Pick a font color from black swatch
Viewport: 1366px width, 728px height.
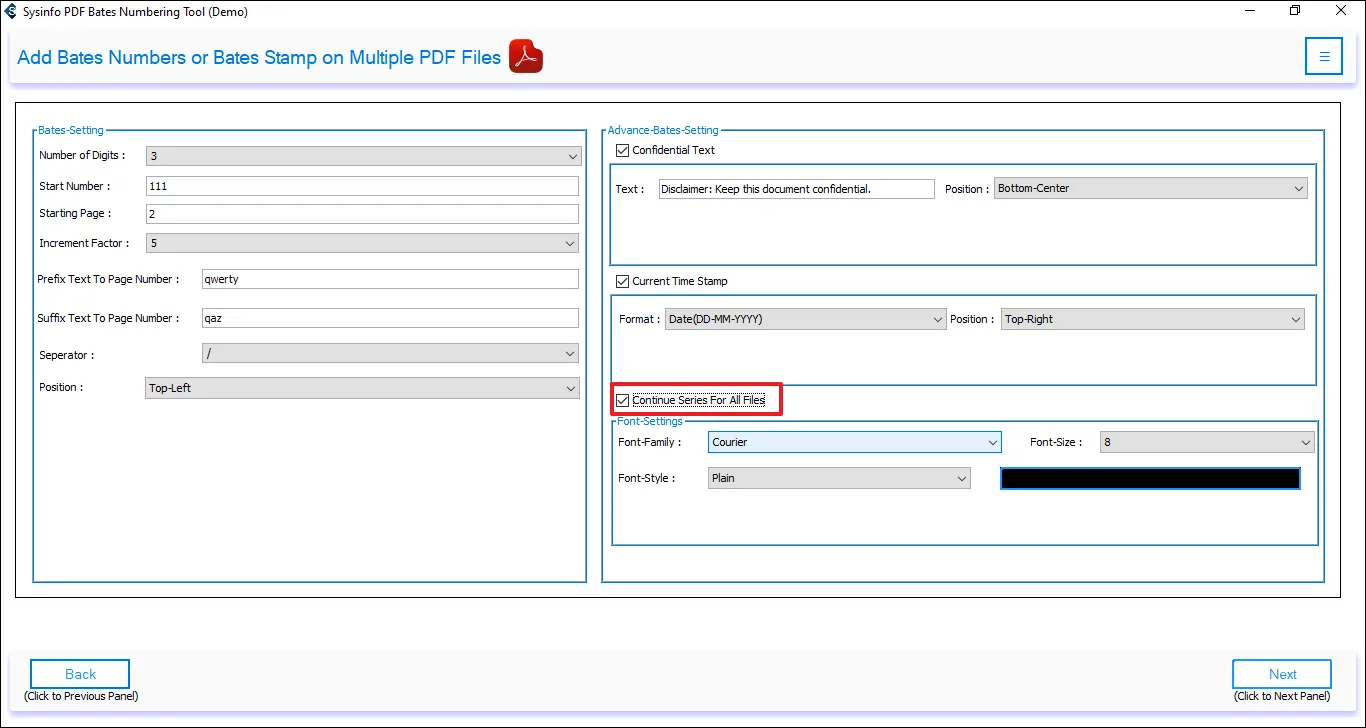(1150, 478)
